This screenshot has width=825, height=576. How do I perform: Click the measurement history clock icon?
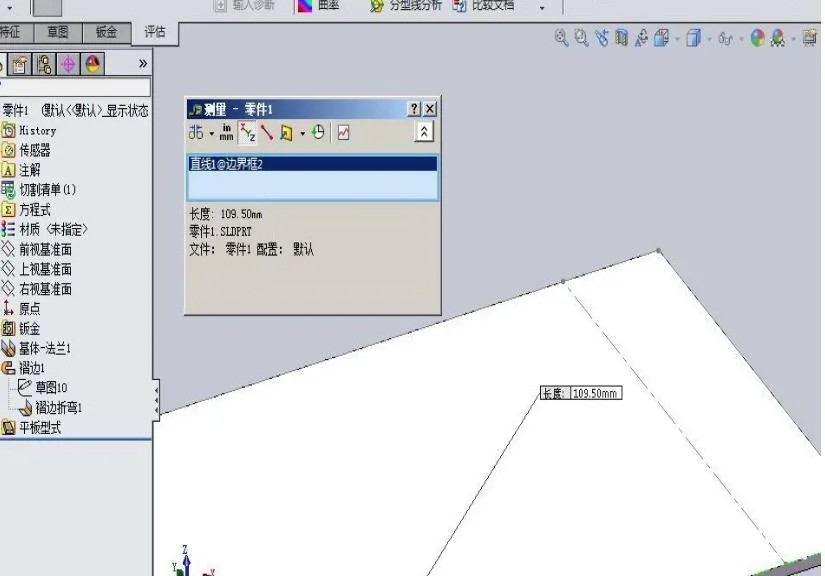click(318, 132)
